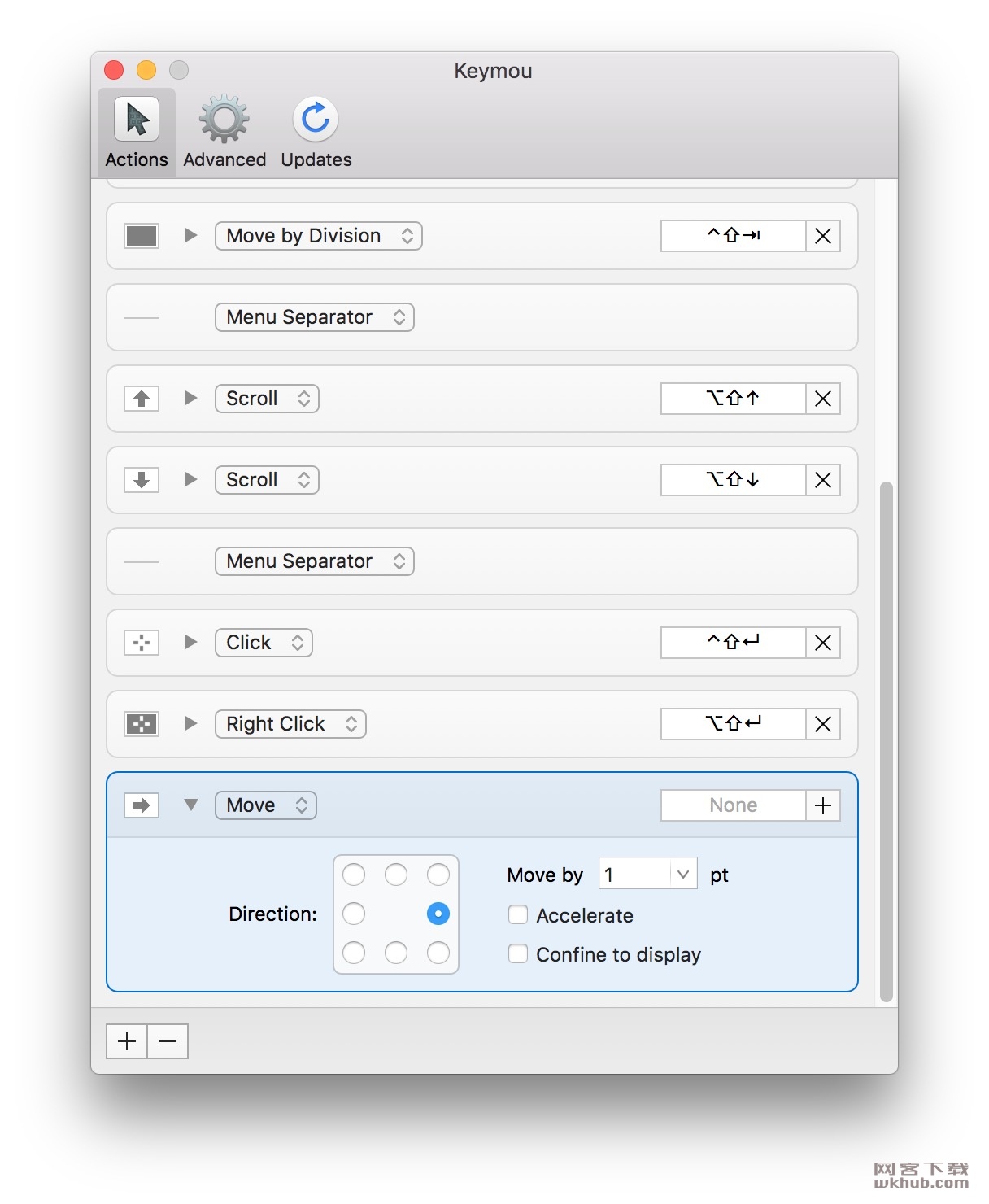Expand the scroll up action details

pos(191,398)
